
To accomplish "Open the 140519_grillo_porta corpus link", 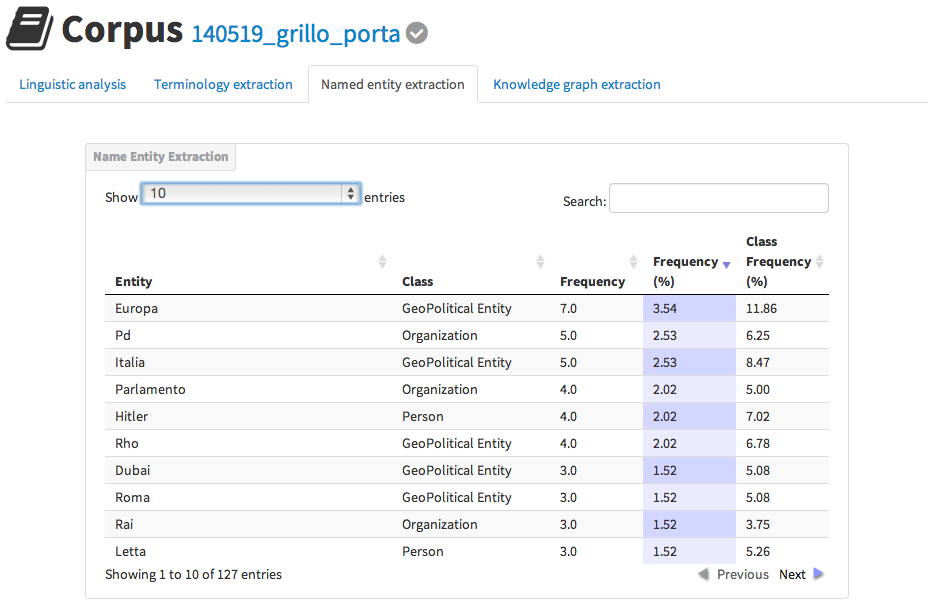I will click(x=296, y=34).
